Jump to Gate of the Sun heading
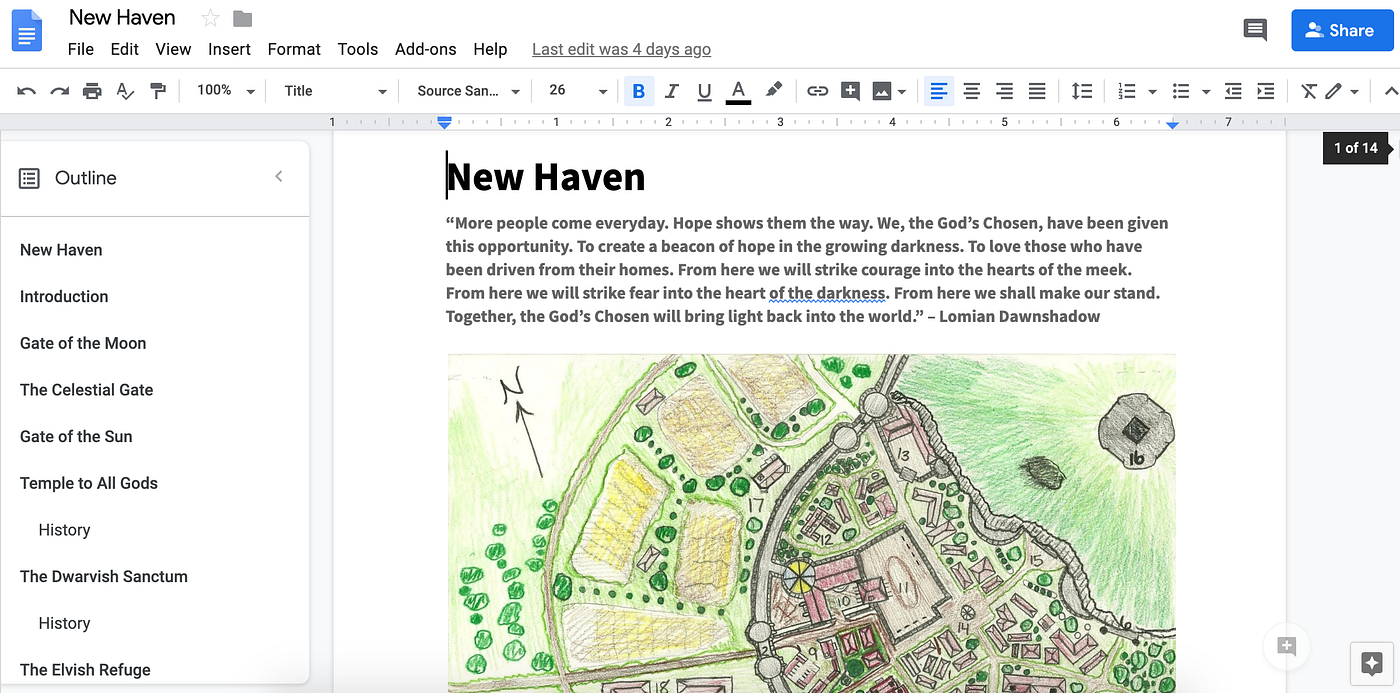Image resolution: width=1400 pixels, height=693 pixels. pos(76,436)
